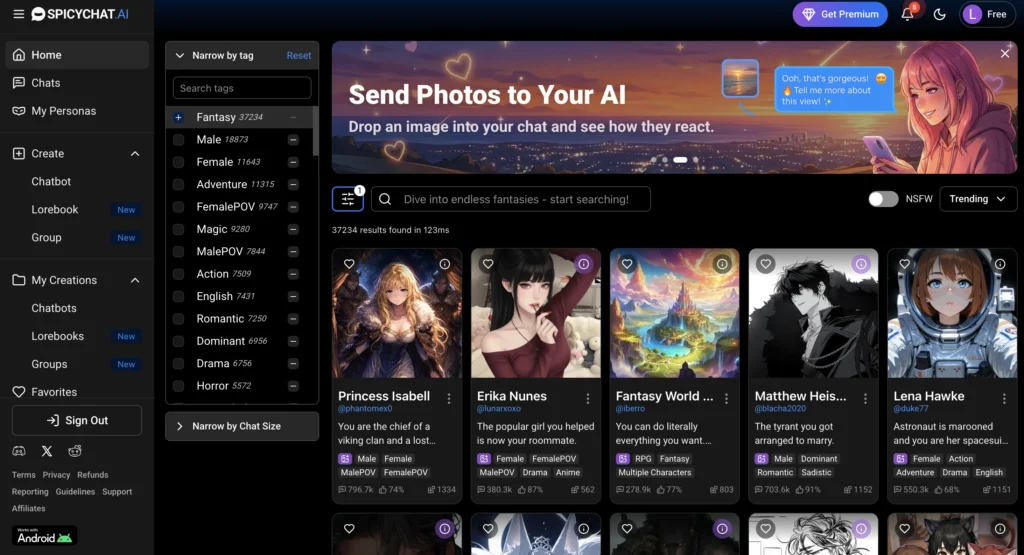The width and height of the screenshot is (1024, 555).
Task: Uncheck the selected Fantasy tag
Action: 178,118
